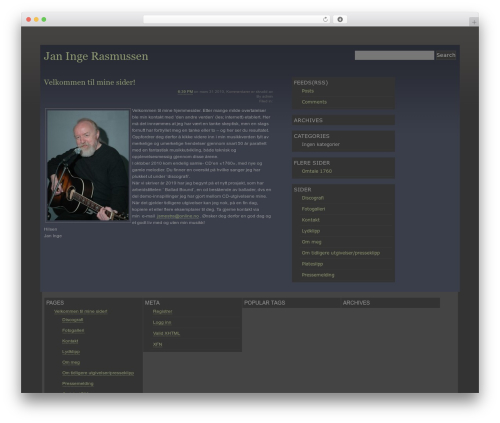Viewport: 500px width, 423px height.
Task: Click the red close window dot
Action: click(29, 20)
